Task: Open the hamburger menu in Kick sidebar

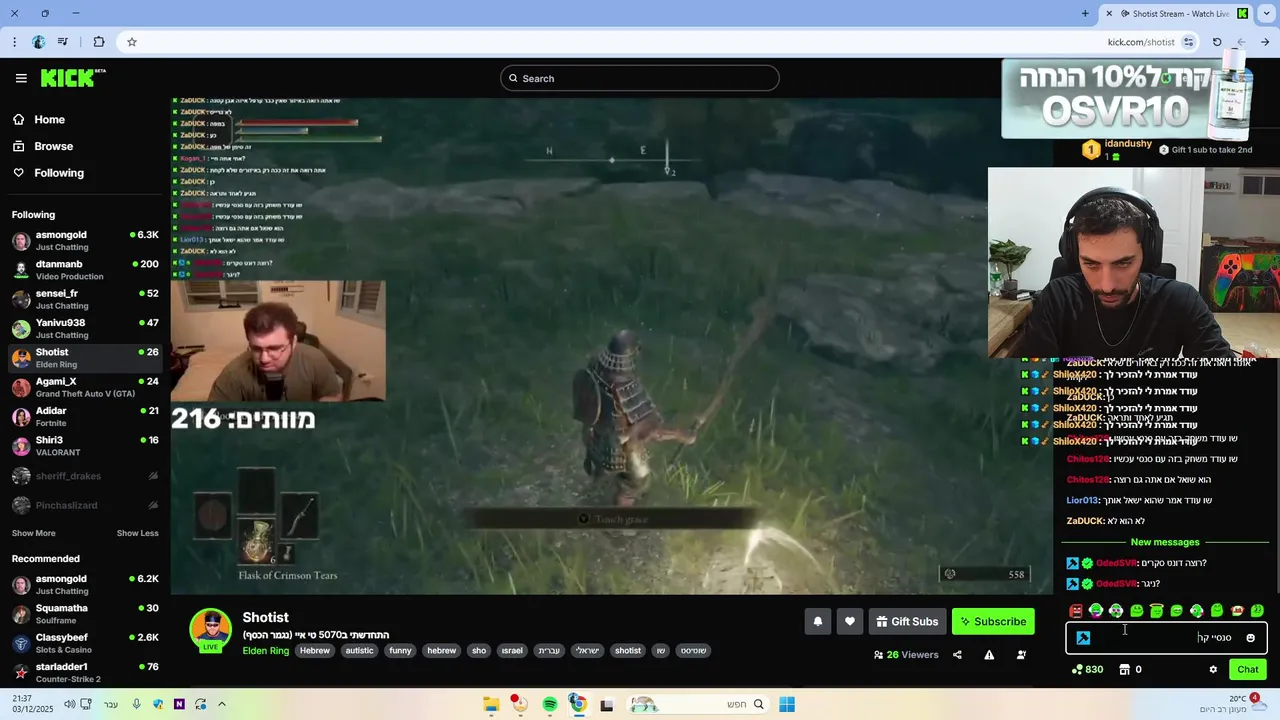Action: (21, 78)
